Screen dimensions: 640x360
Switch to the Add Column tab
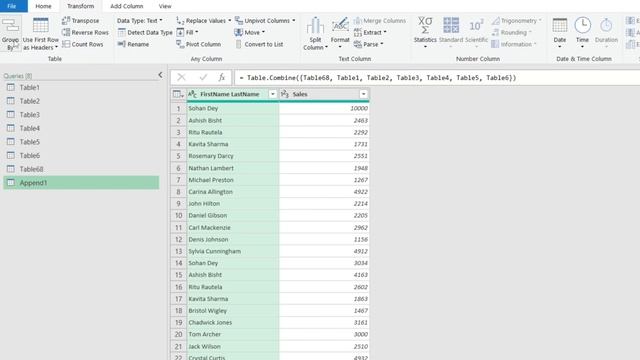click(x=127, y=6)
